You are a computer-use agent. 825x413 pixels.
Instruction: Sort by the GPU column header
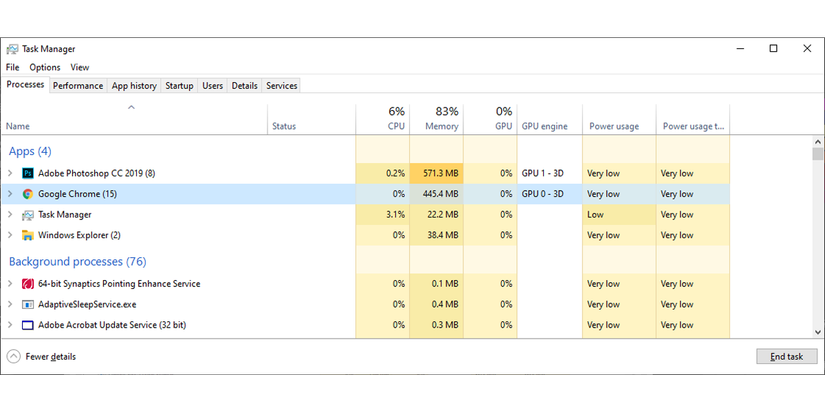point(490,119)
